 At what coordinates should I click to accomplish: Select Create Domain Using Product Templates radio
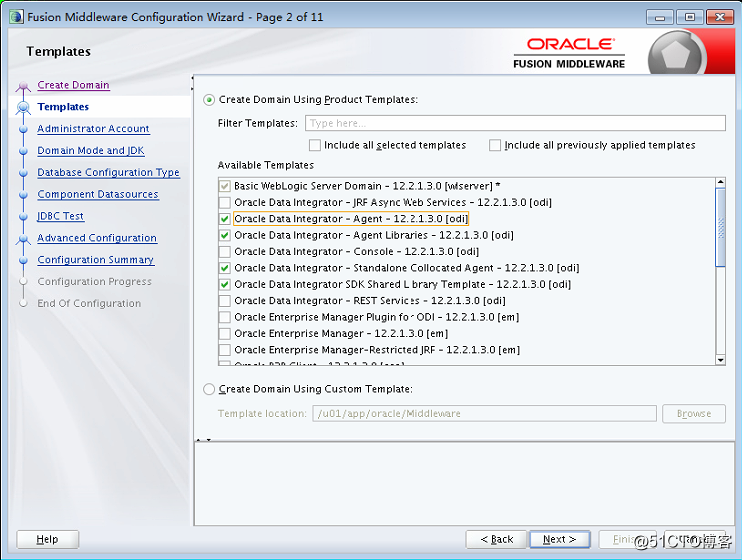pos(209,100)
